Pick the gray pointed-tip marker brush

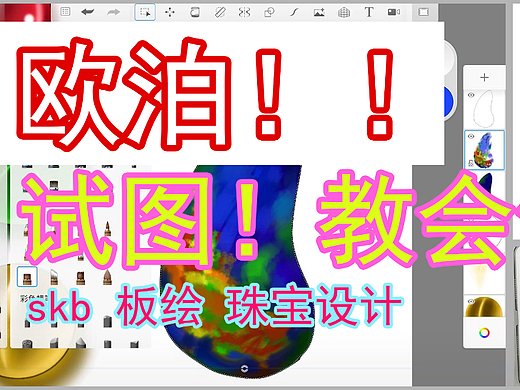(x=81, y=343)
